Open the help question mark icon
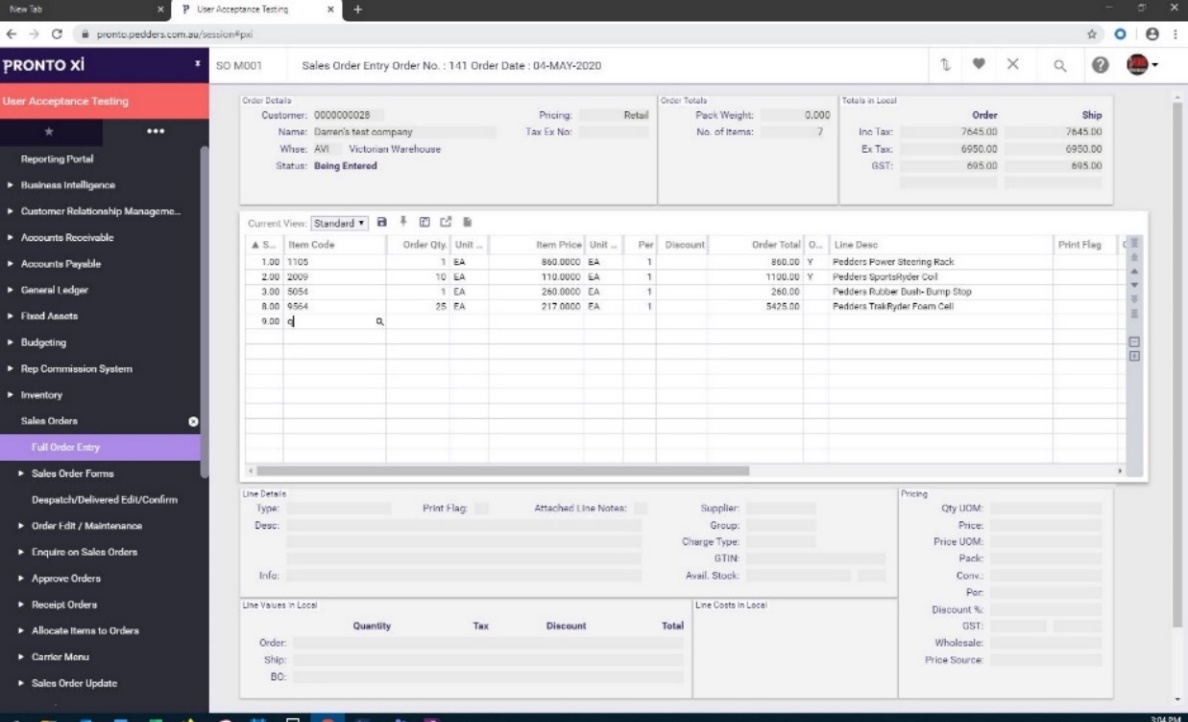Image resolution: width=1188 pixels, height=722 pixels. click(x=1100, y=65)
